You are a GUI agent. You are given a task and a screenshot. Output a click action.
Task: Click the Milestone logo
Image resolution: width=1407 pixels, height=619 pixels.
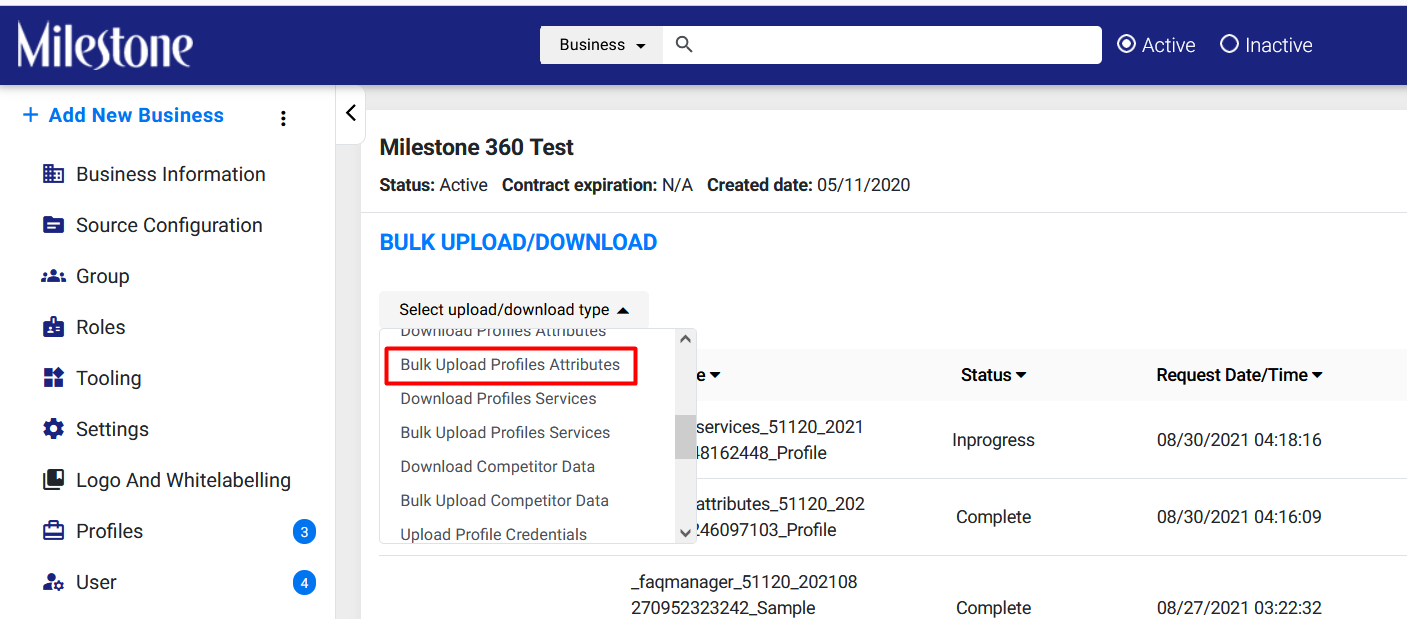(x=105, y=45)
